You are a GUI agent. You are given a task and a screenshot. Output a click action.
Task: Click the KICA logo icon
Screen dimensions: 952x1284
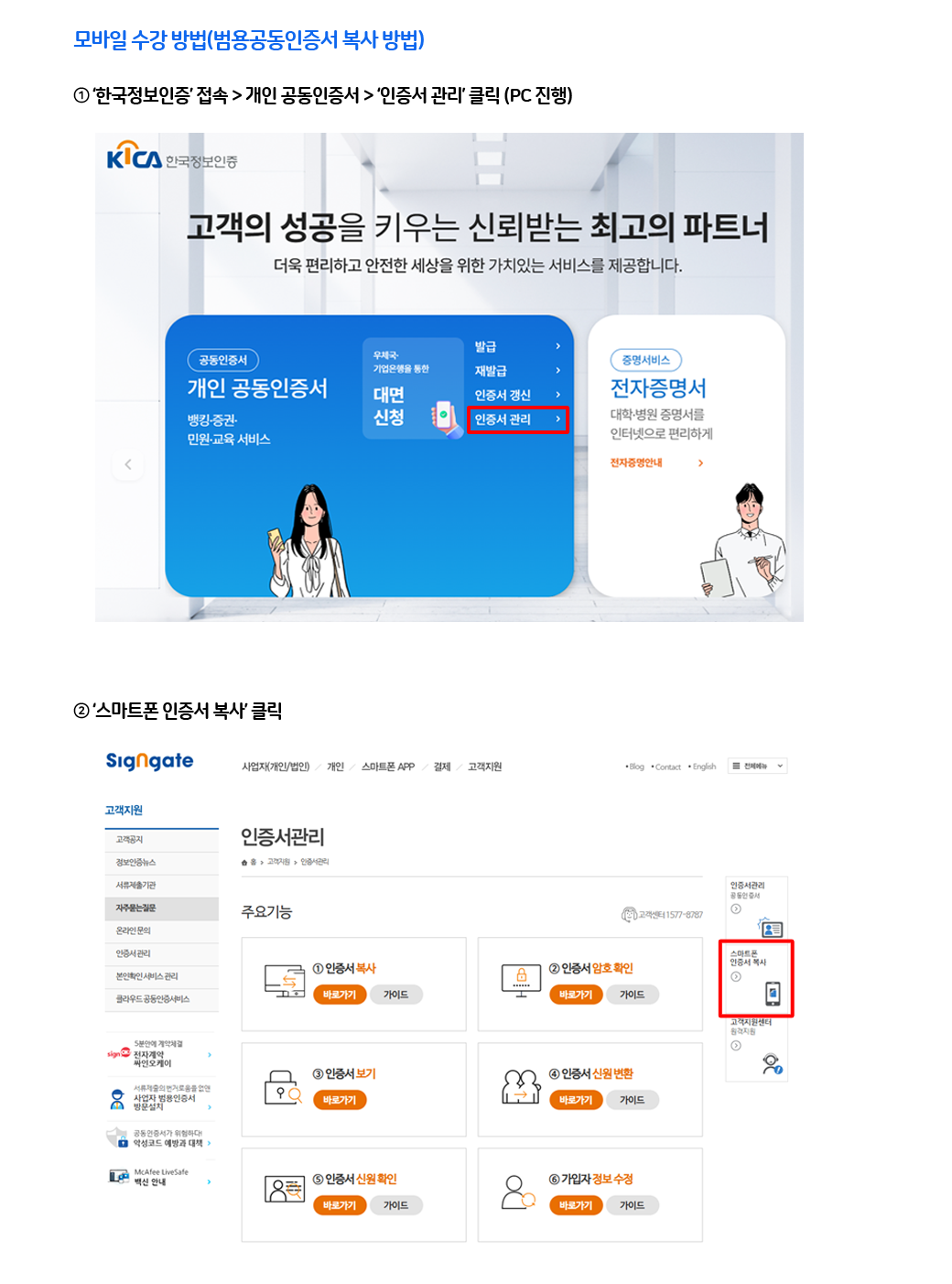[x=135, y=158]
